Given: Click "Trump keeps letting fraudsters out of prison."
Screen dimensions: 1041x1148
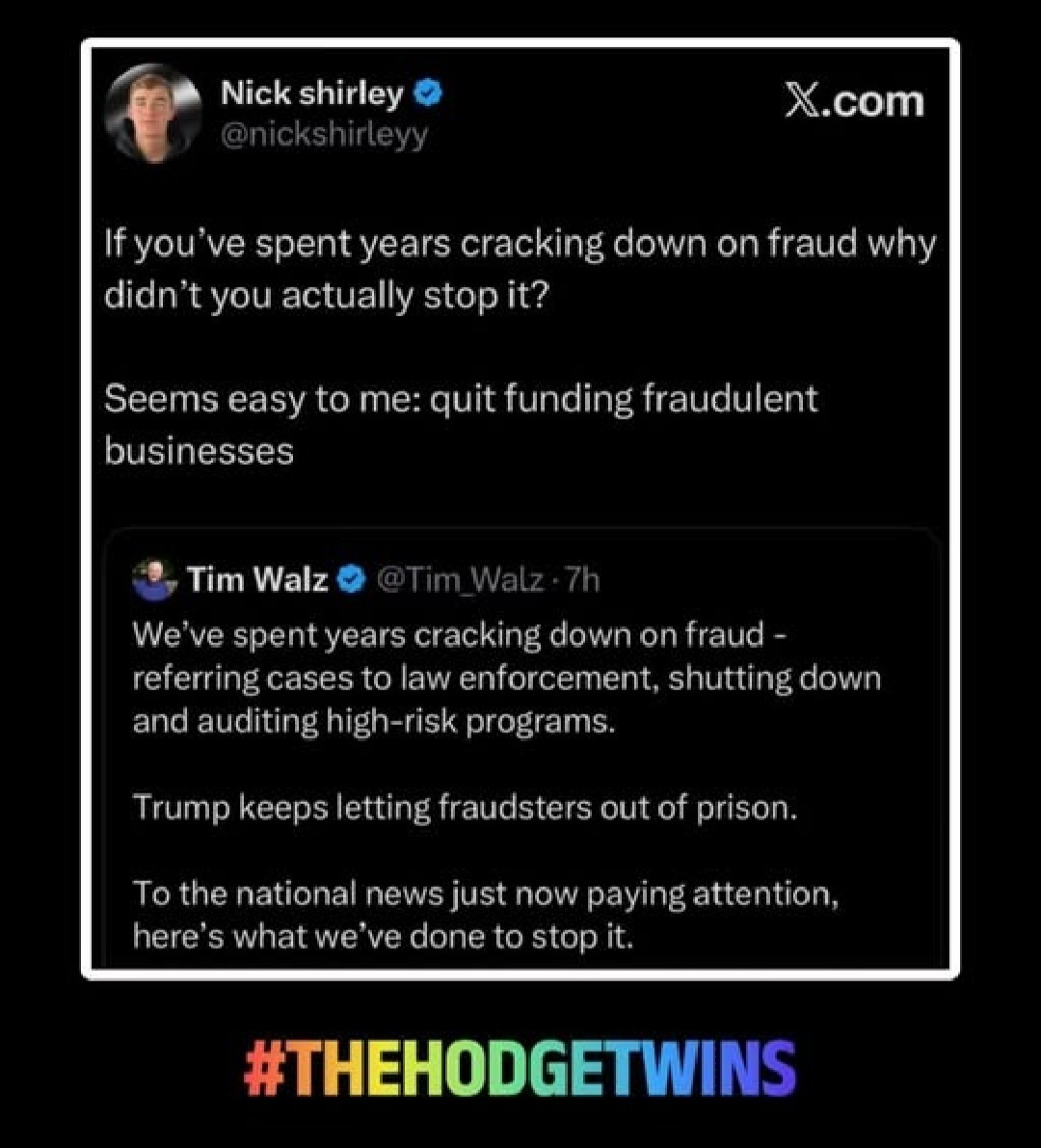Looking at the screenshot, I should click(465, 809).
